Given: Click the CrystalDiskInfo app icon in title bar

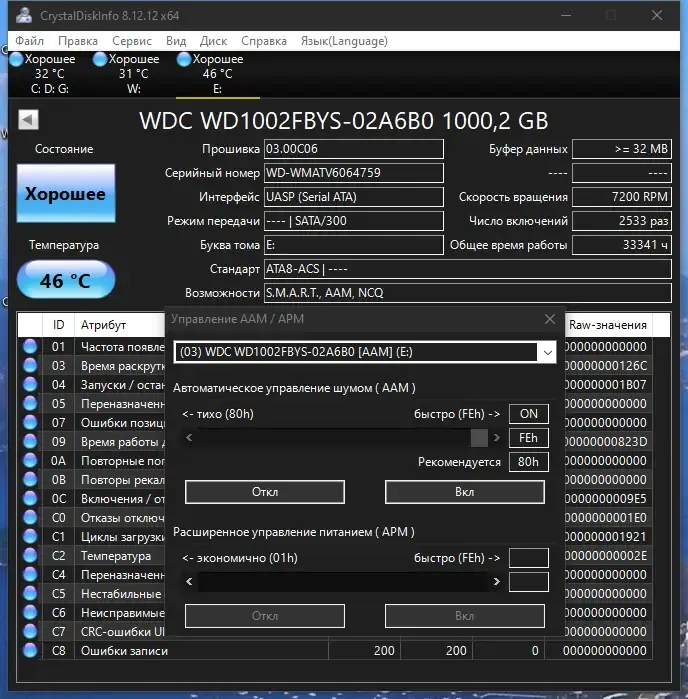Looking at the screenshot, I should 24,16.
